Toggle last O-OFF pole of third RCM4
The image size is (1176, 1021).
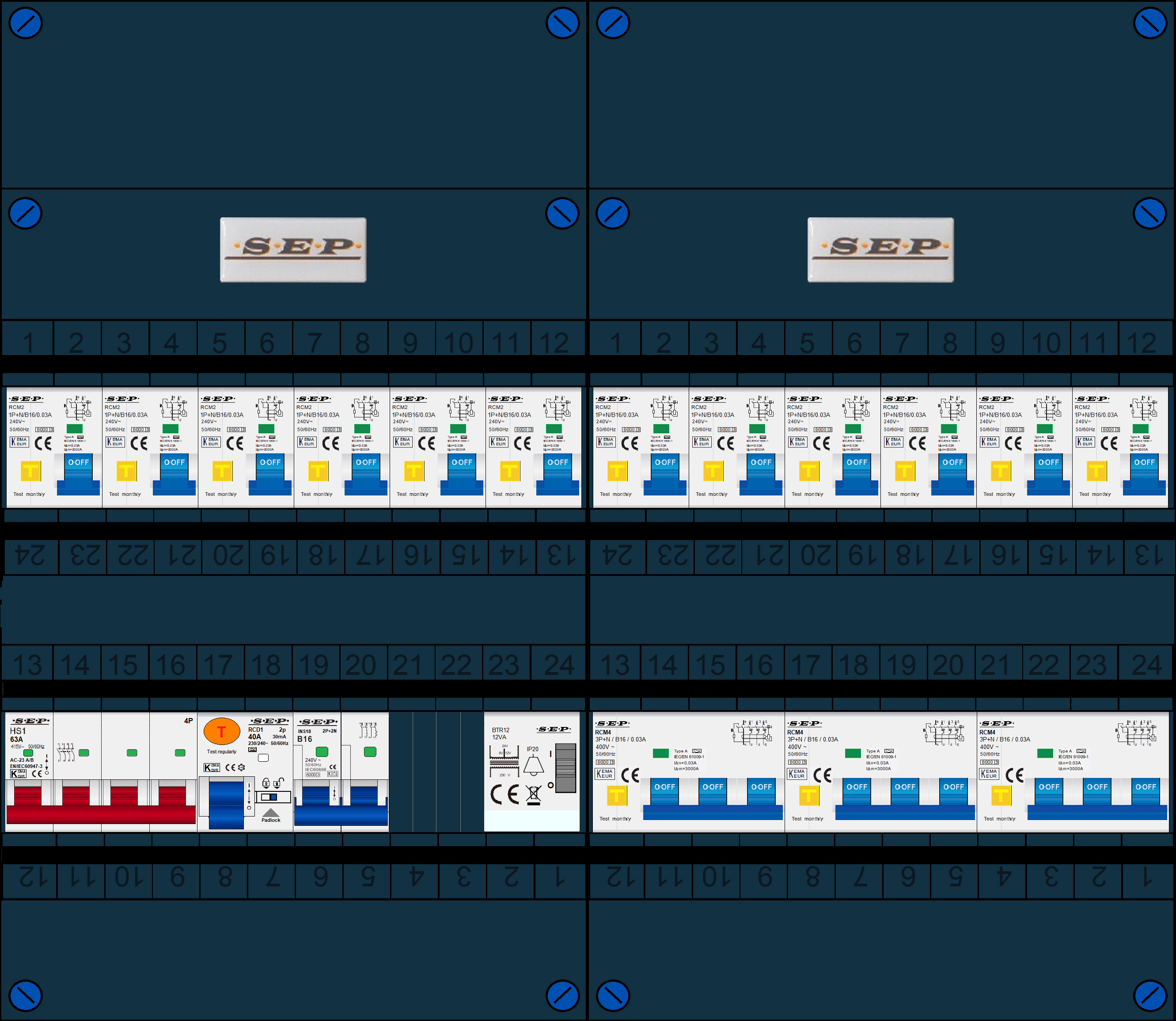pos(1146,792)
